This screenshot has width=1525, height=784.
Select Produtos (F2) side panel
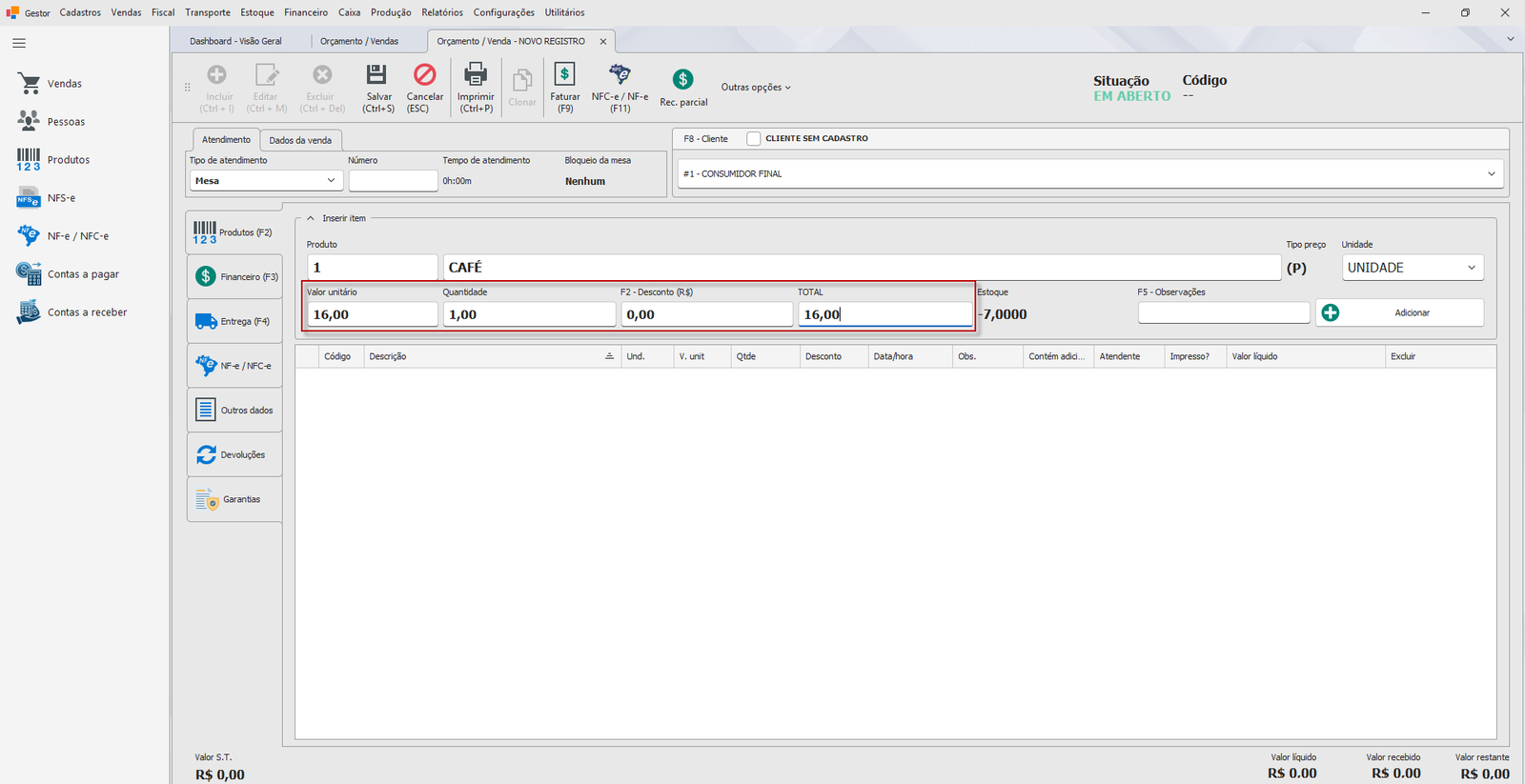pyautogui.click(x=234, y=232)
